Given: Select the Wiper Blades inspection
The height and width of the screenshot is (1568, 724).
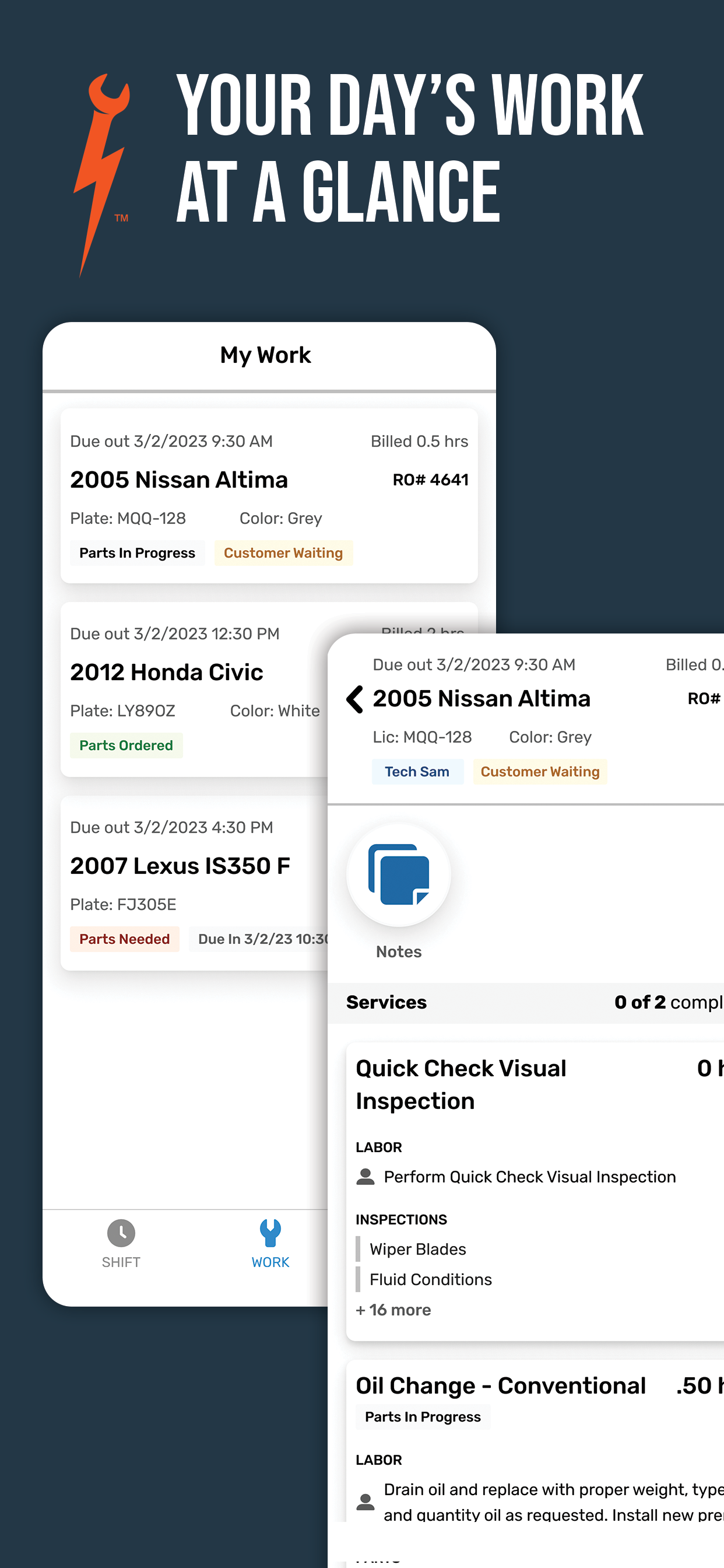Looking at the screenshot, I should click(418, 1249).
